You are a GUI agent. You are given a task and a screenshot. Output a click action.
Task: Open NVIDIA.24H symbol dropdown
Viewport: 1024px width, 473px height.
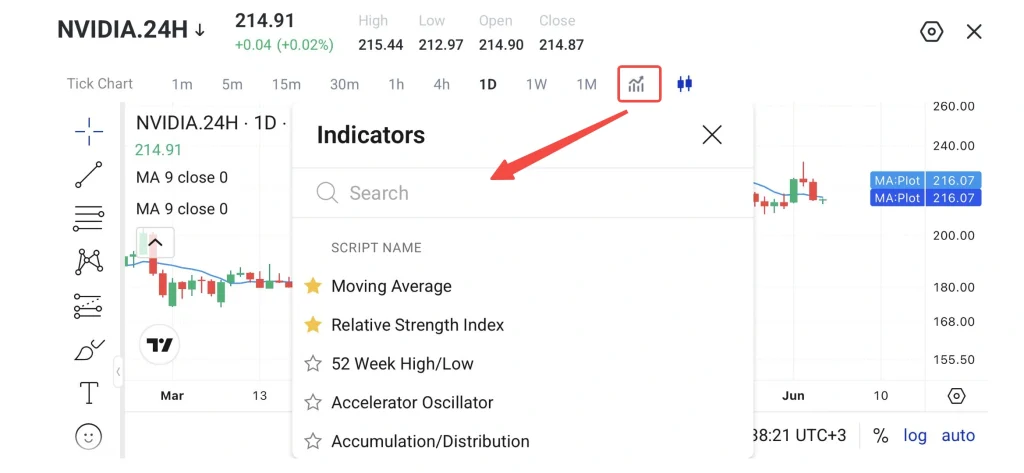point(131,30)
